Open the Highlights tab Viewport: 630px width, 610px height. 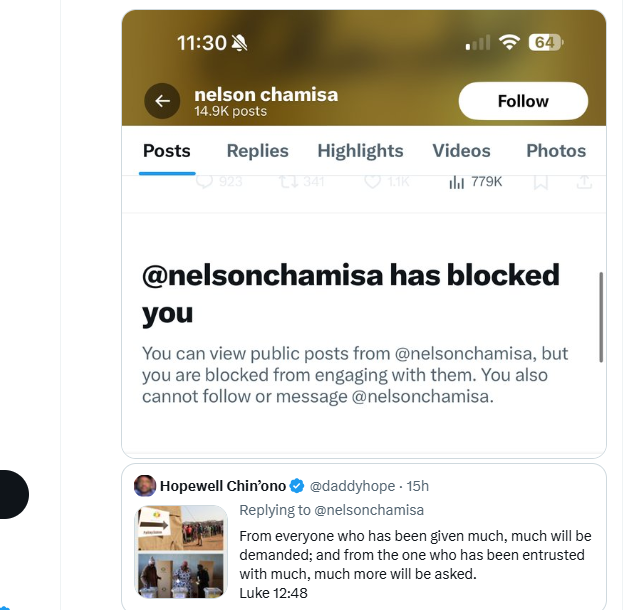[360, 151]
